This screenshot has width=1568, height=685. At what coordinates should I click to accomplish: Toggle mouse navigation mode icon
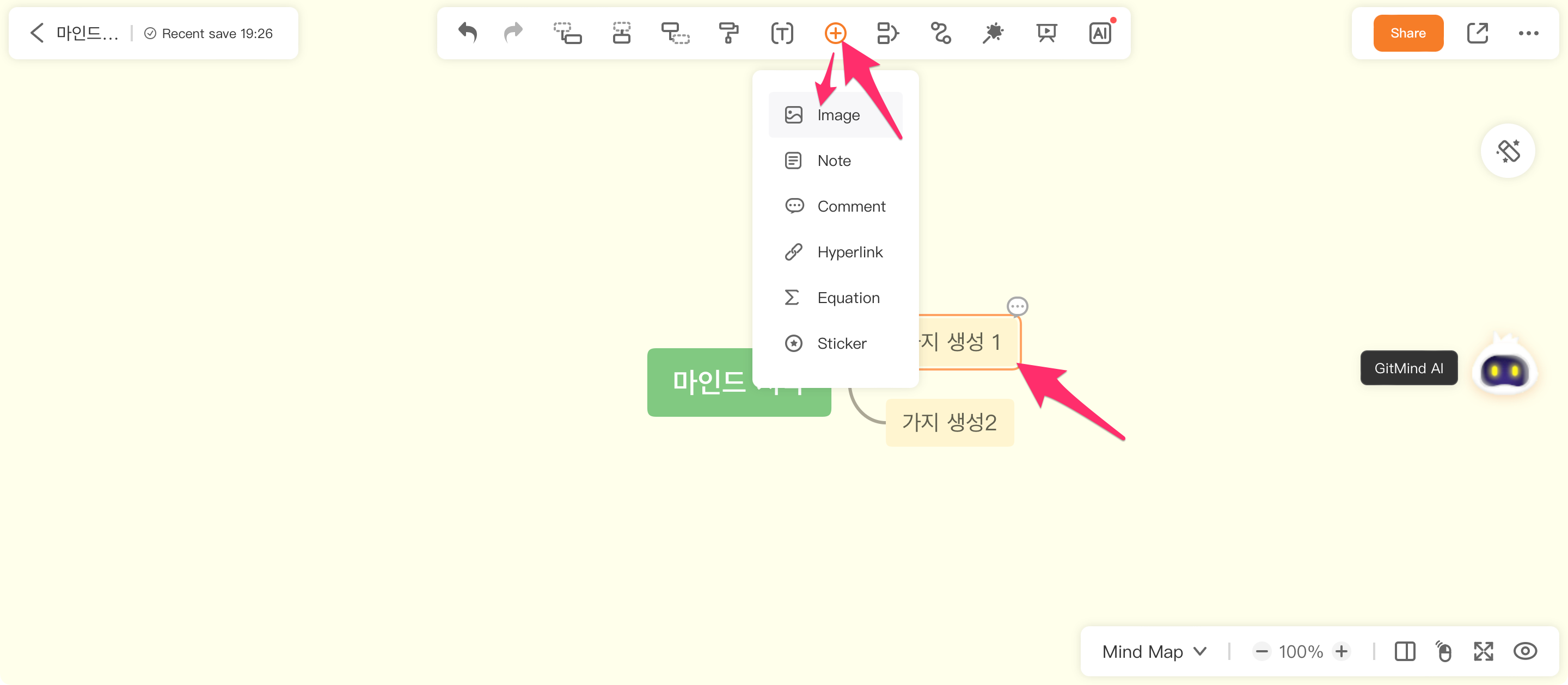1444,652
